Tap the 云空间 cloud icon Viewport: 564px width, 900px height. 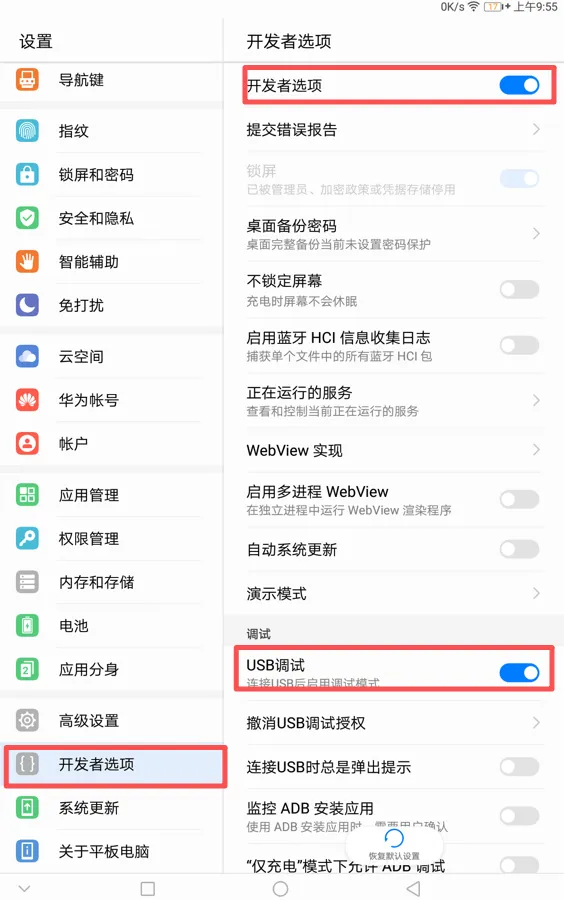coord(27,356)
